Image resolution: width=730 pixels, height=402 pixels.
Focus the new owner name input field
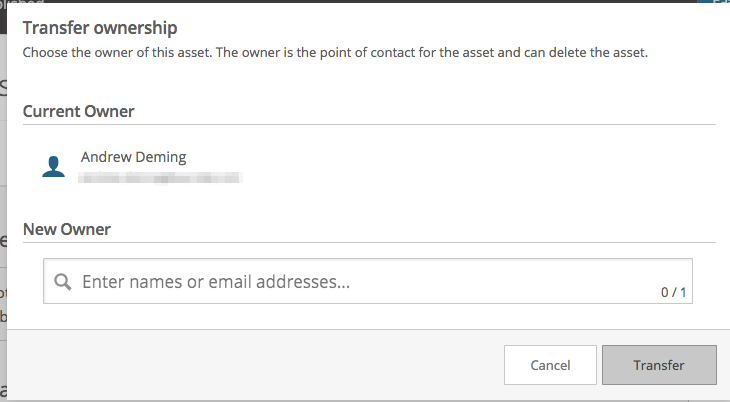pos(368,281)
